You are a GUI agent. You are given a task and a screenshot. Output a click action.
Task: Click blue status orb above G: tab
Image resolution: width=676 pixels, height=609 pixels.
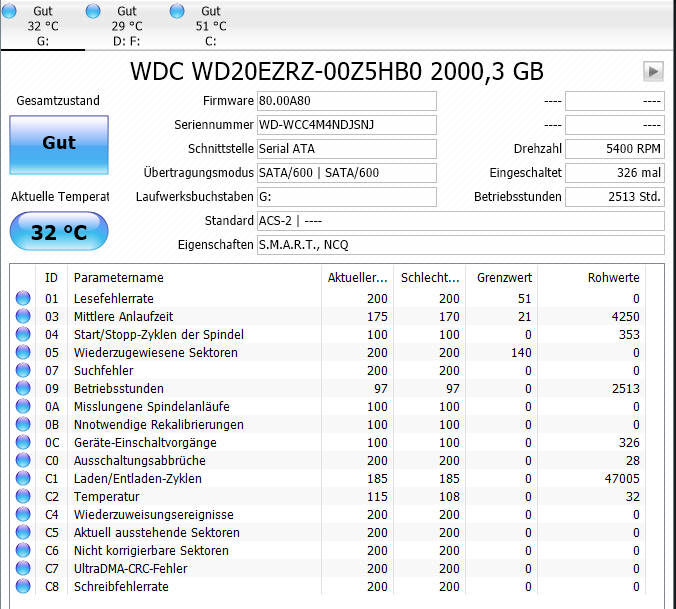[9, 11]
